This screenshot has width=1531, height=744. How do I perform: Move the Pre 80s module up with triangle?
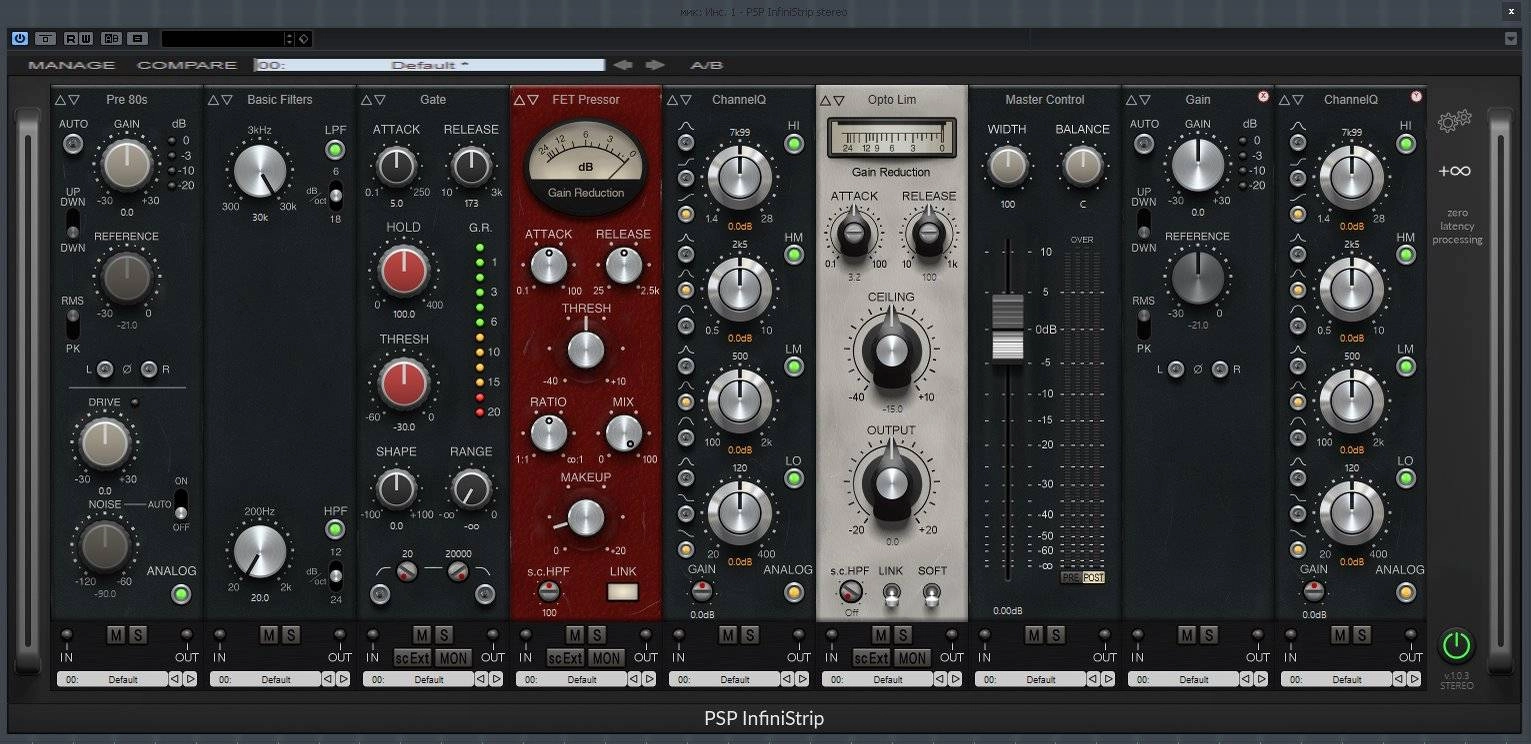[x=60, y=100]
